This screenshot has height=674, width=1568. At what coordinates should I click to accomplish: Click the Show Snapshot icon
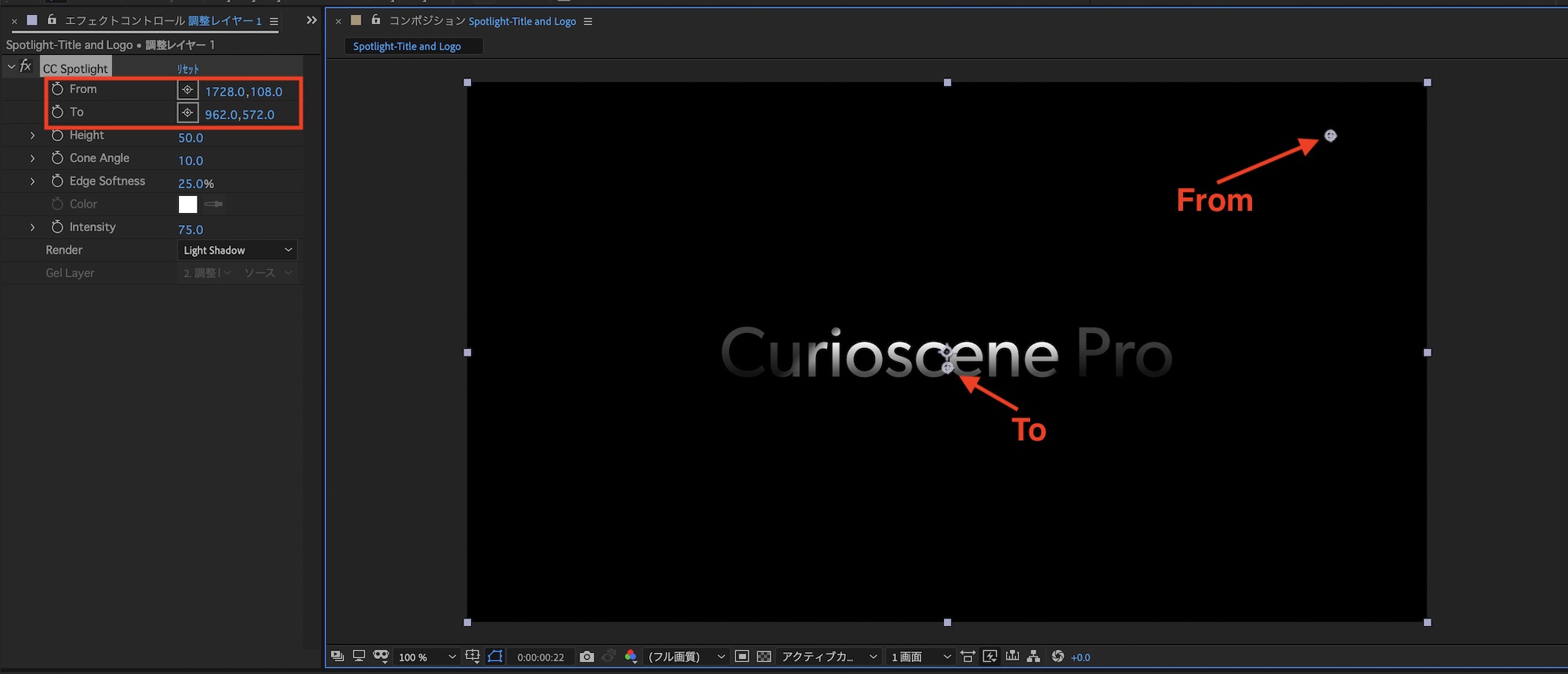[609, 656]
